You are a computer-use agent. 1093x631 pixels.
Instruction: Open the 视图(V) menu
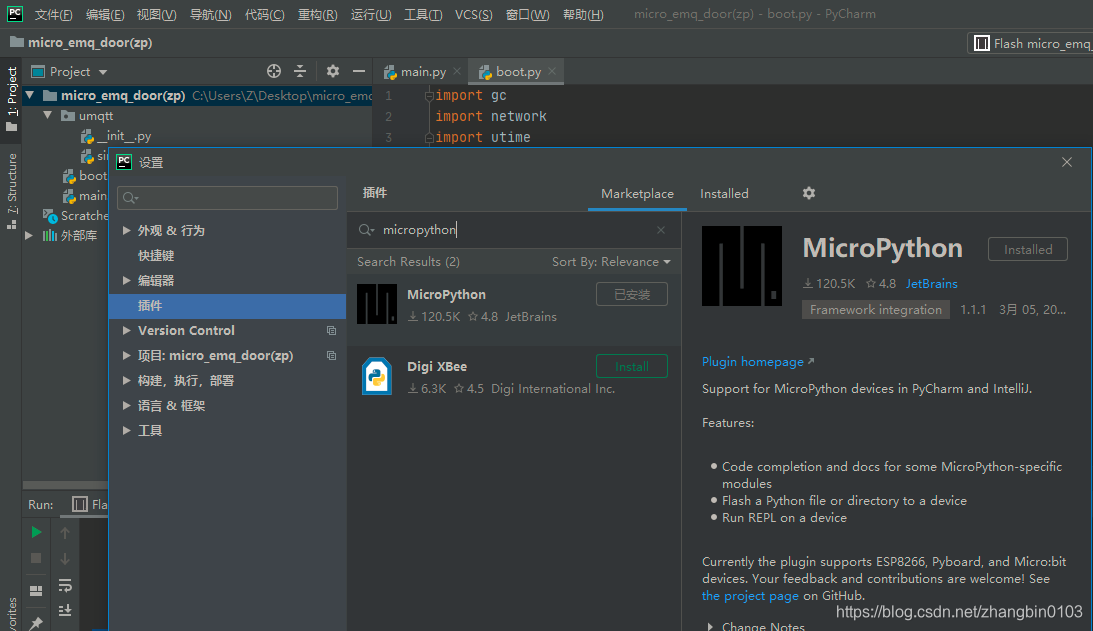[x=157, y=15]
